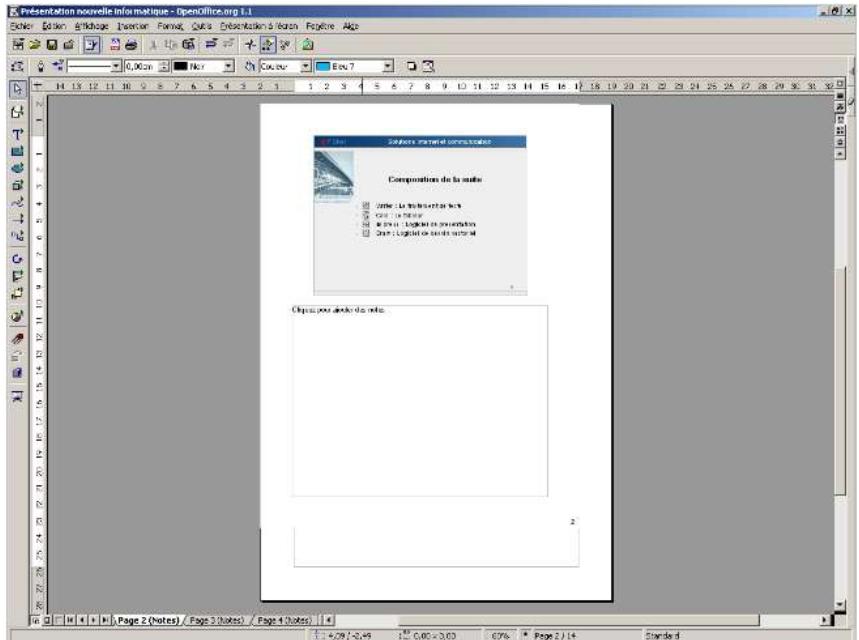Open the Edition menu

(x=54, y=26)
